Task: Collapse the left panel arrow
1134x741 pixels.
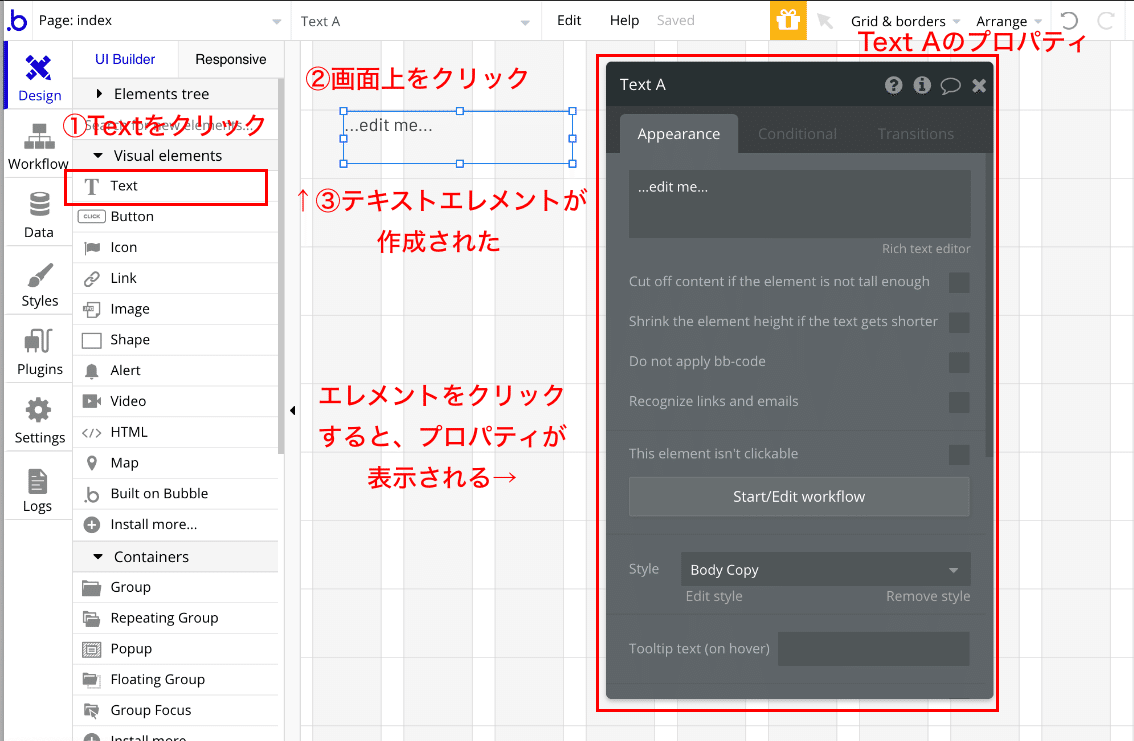Action: [292, 411]
